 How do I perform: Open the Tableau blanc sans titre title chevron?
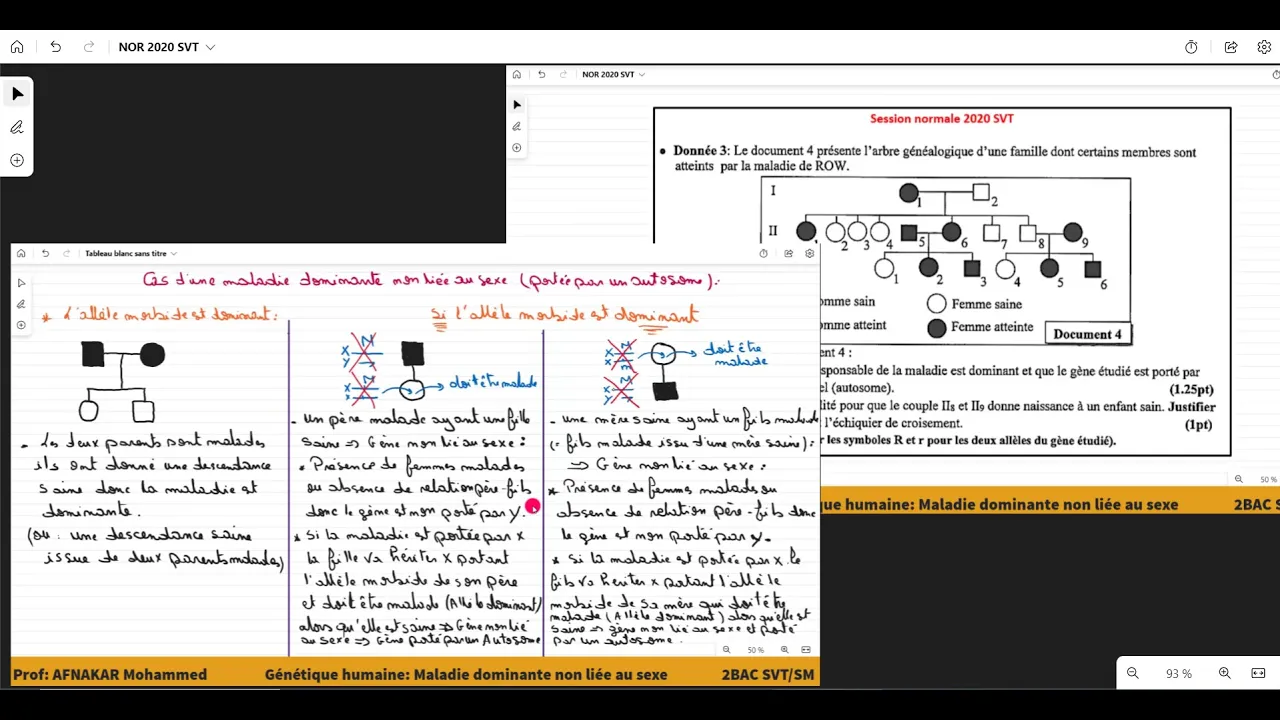(173, 254)
